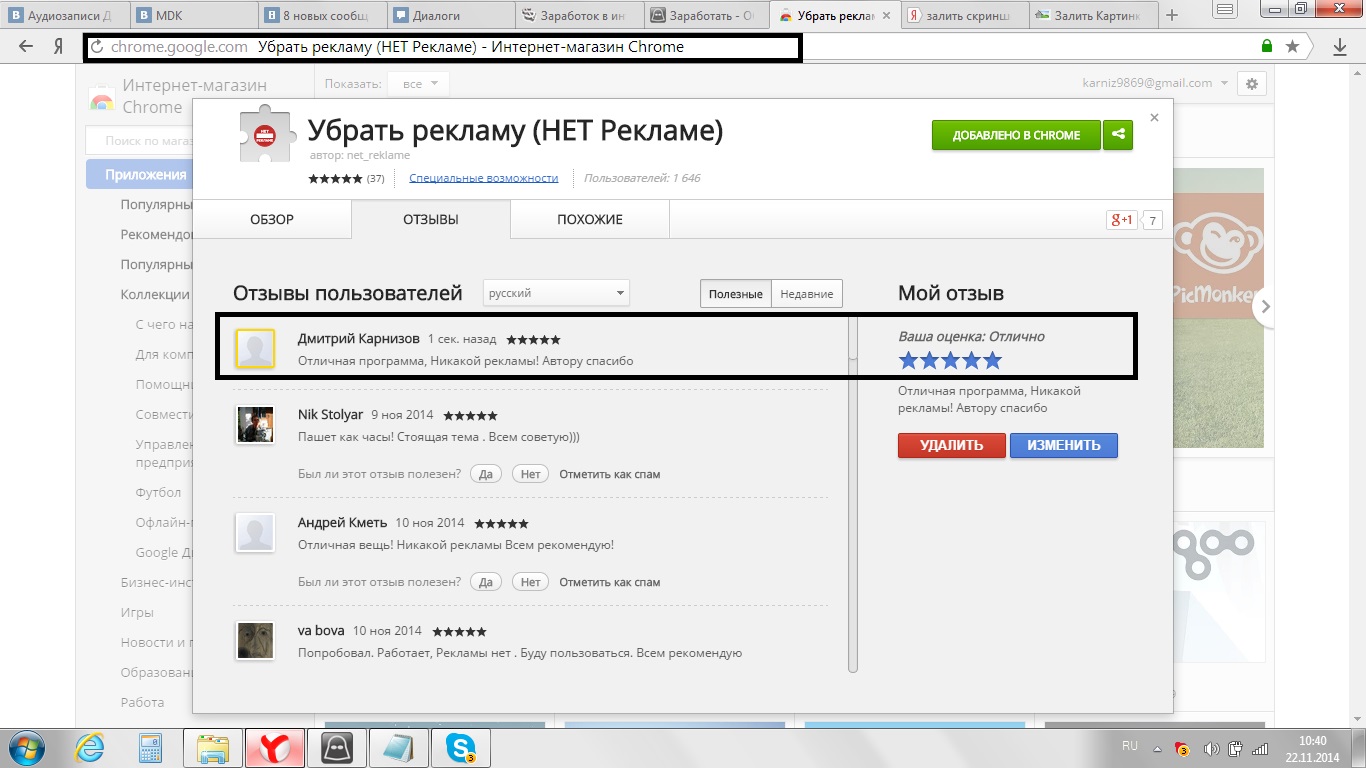This screenshot has height=768, width=1366.
Task: Answer 'Нет' for Андрей Кметь's review
Action: [x=530, y=582]
